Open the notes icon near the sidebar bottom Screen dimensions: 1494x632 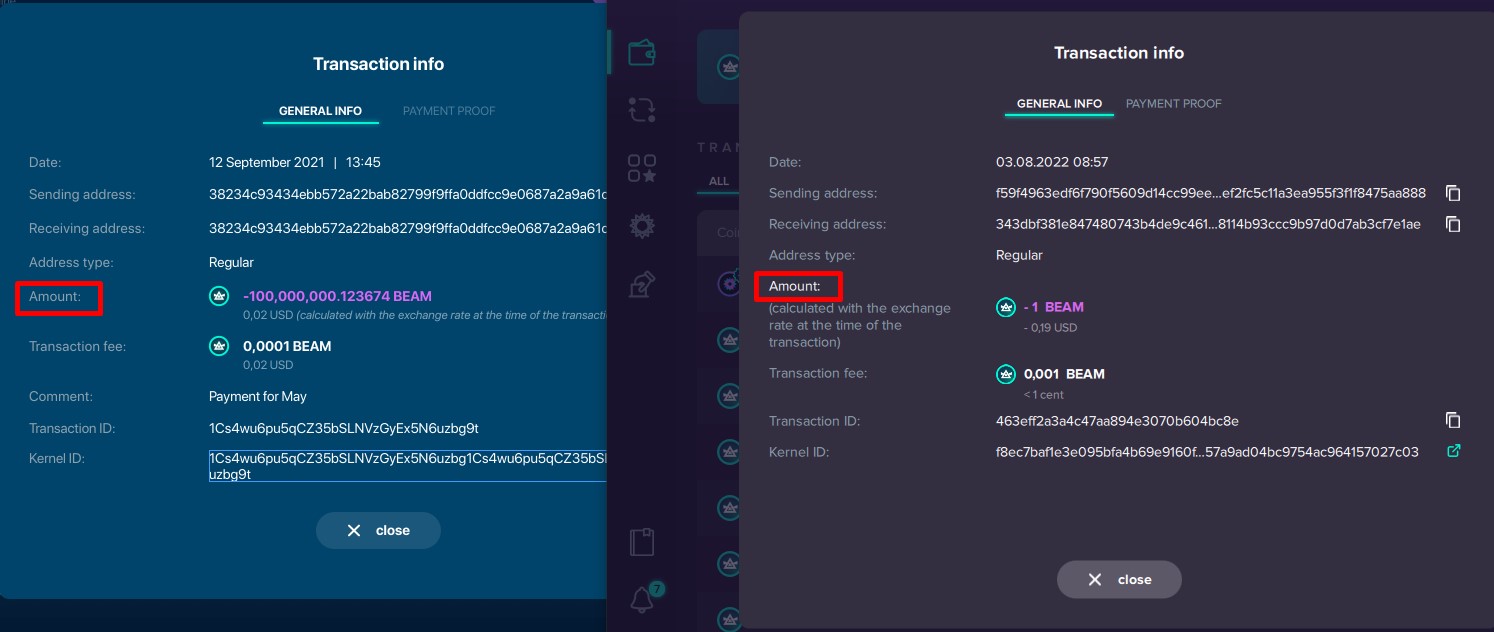coord(641,541)
